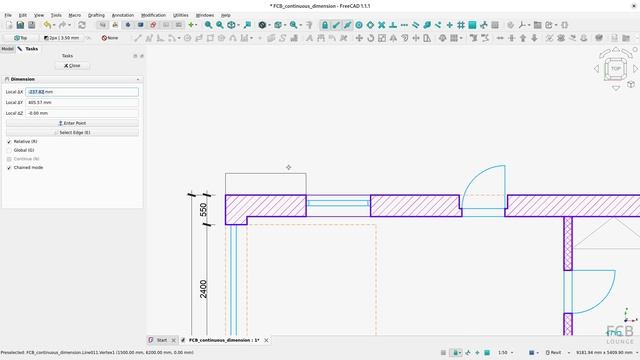Screen dimensions: 640x360
Task: Open the Modification menu
Action: point(153,15)
